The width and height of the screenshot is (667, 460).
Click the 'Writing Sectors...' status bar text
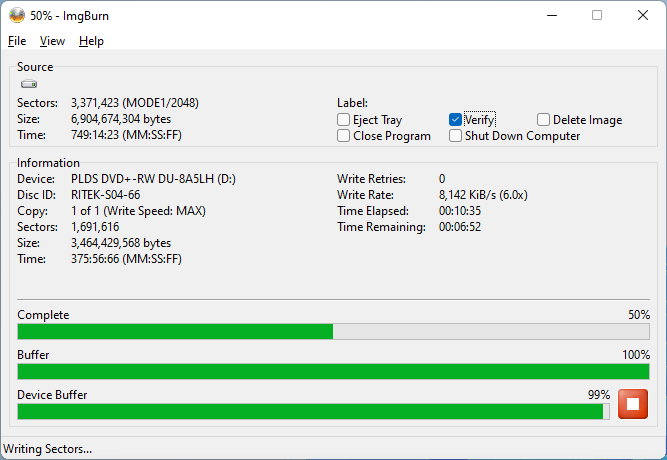48,449
